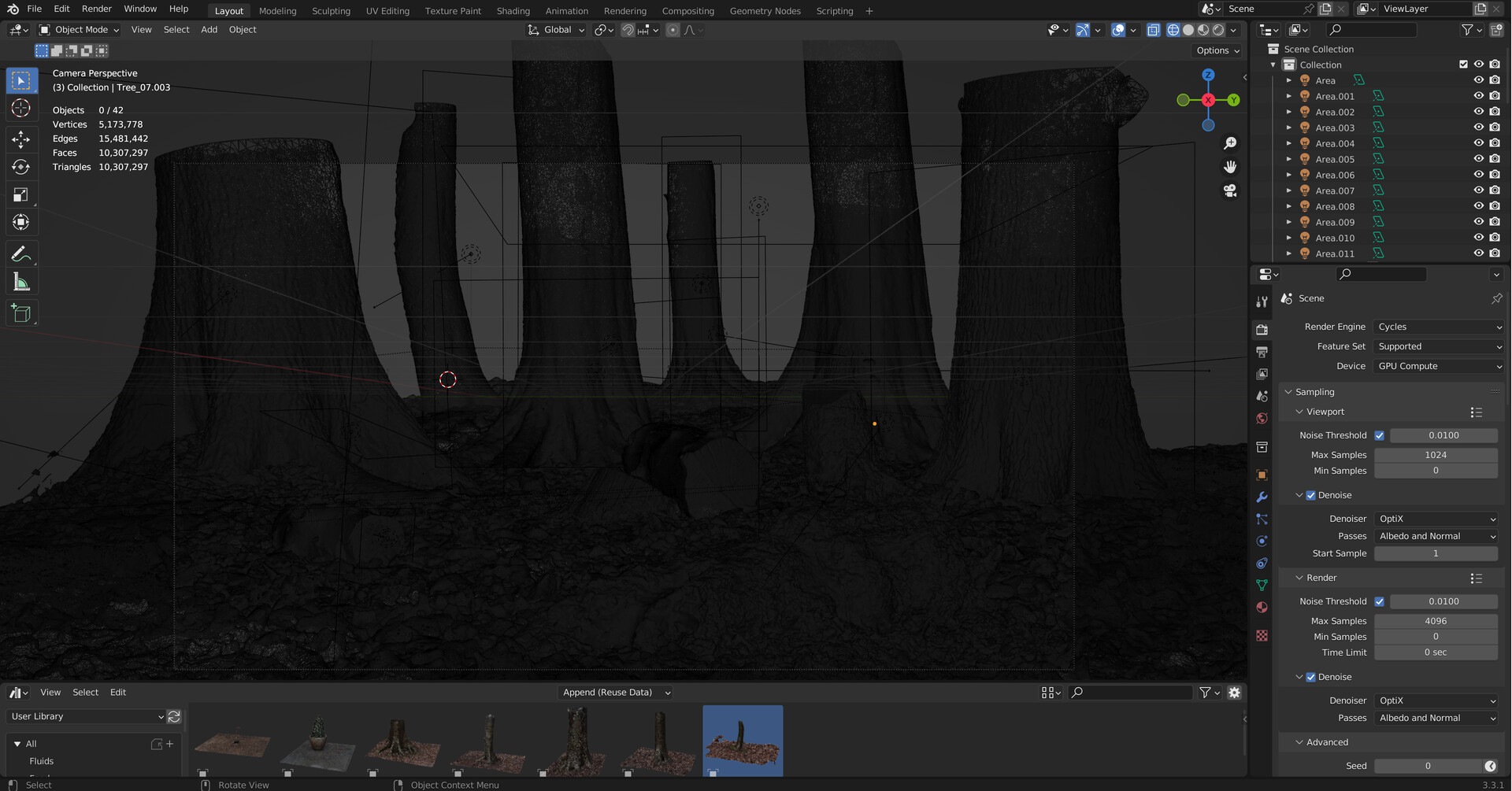
Task: Expand the Advanced sampling section
Action: click(x=1328, y=742)
